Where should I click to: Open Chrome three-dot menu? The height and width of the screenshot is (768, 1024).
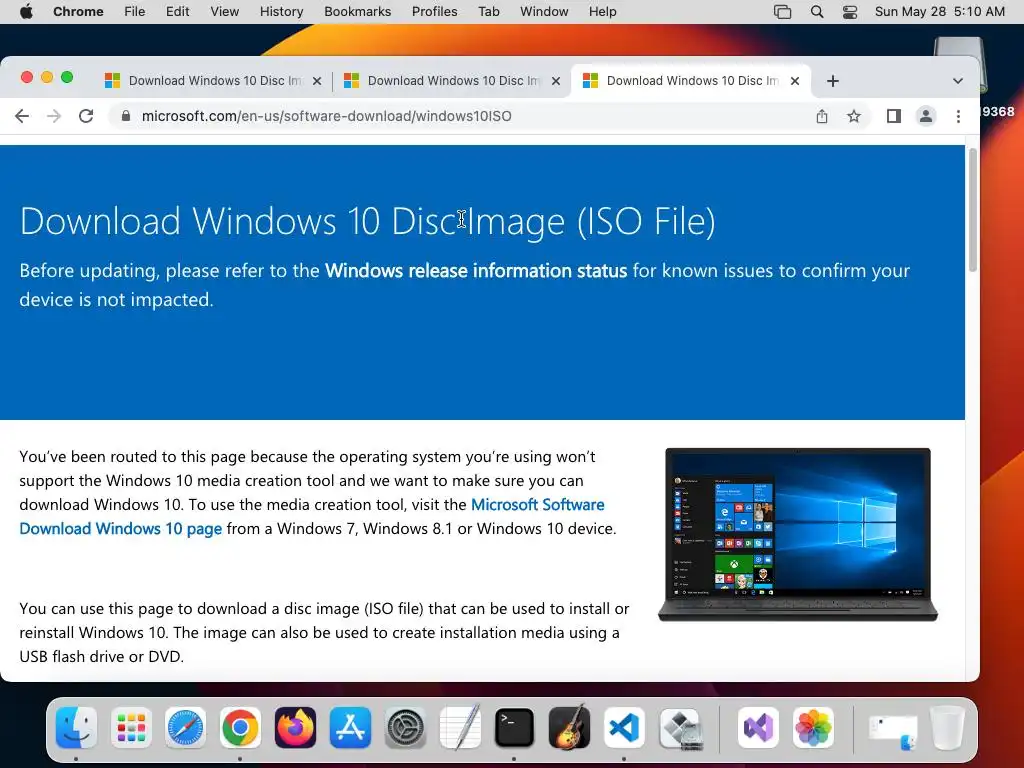(958, 116)
